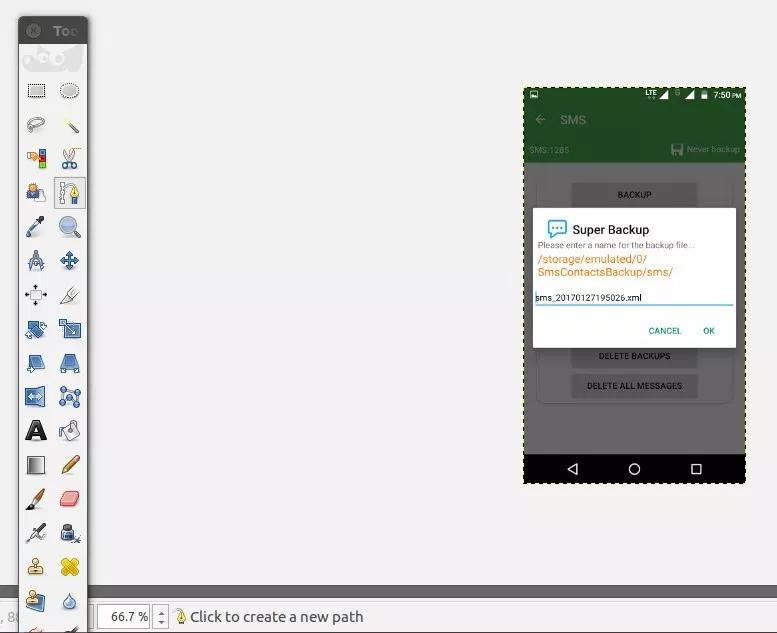Viewport: 777px width, 633px height.
Task: Choose the Eraser tool
Action: [70, 499]
